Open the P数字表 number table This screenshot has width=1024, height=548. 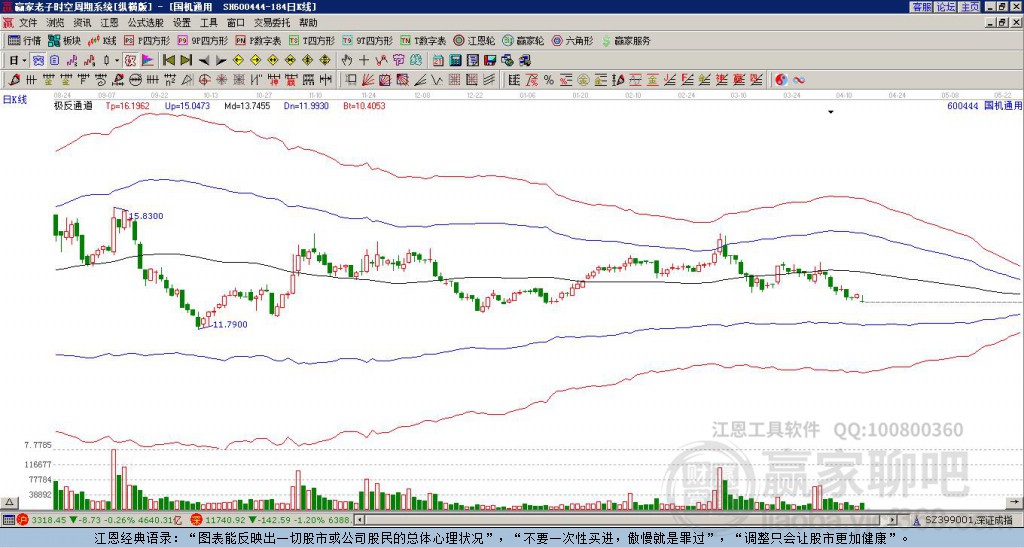(259, 40)
